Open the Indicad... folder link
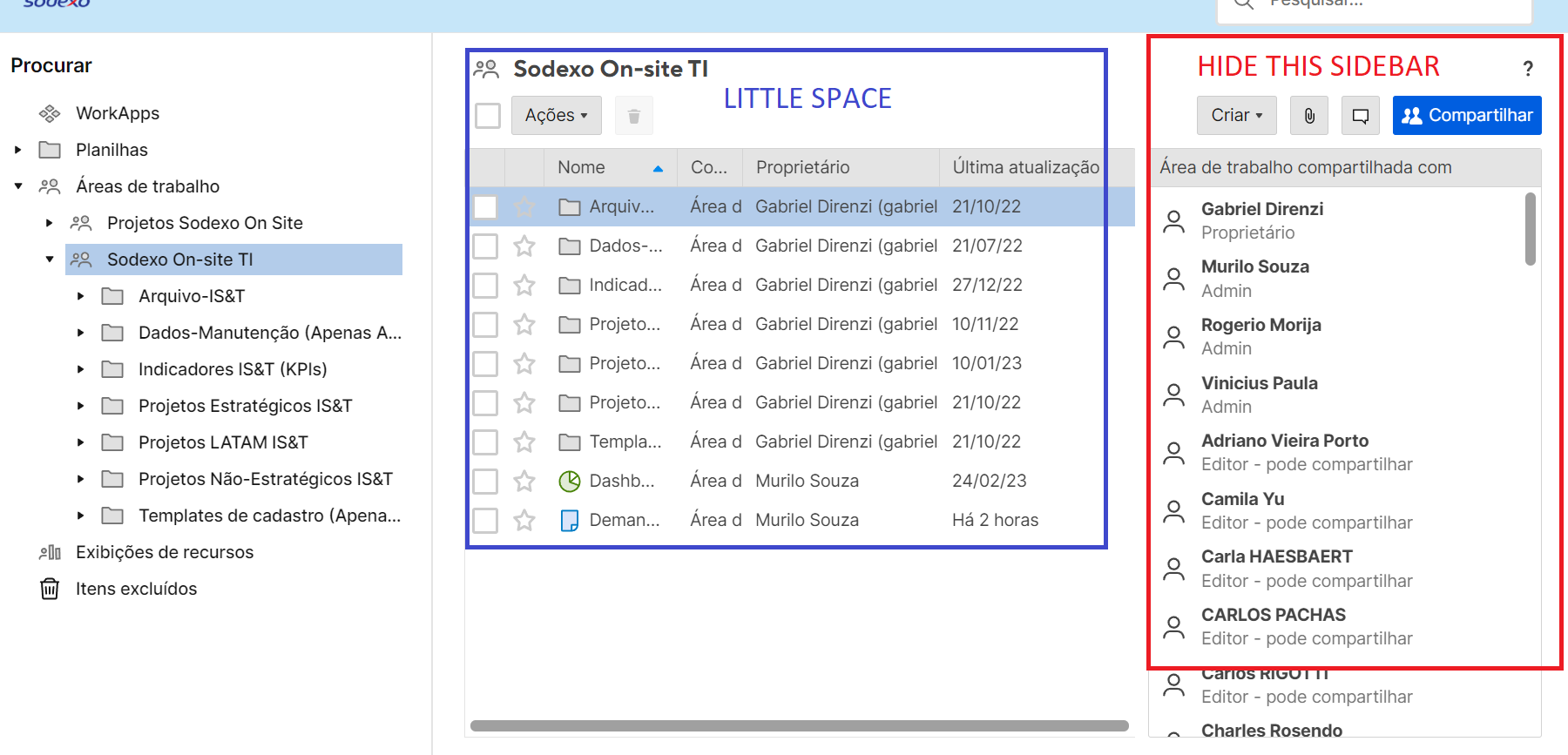Viewport: 1568px width, 755px height. click(625, 285)
